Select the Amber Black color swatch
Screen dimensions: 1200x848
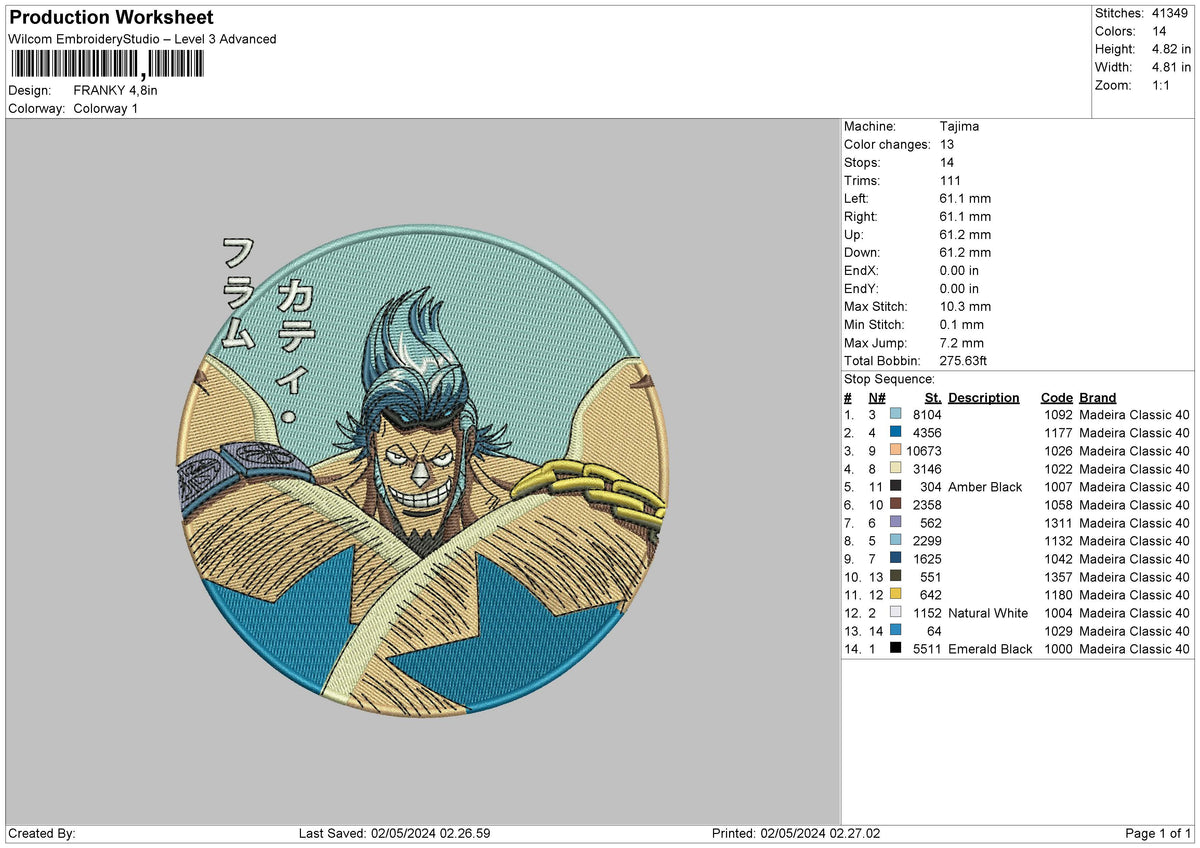click(x=895, y=487)
